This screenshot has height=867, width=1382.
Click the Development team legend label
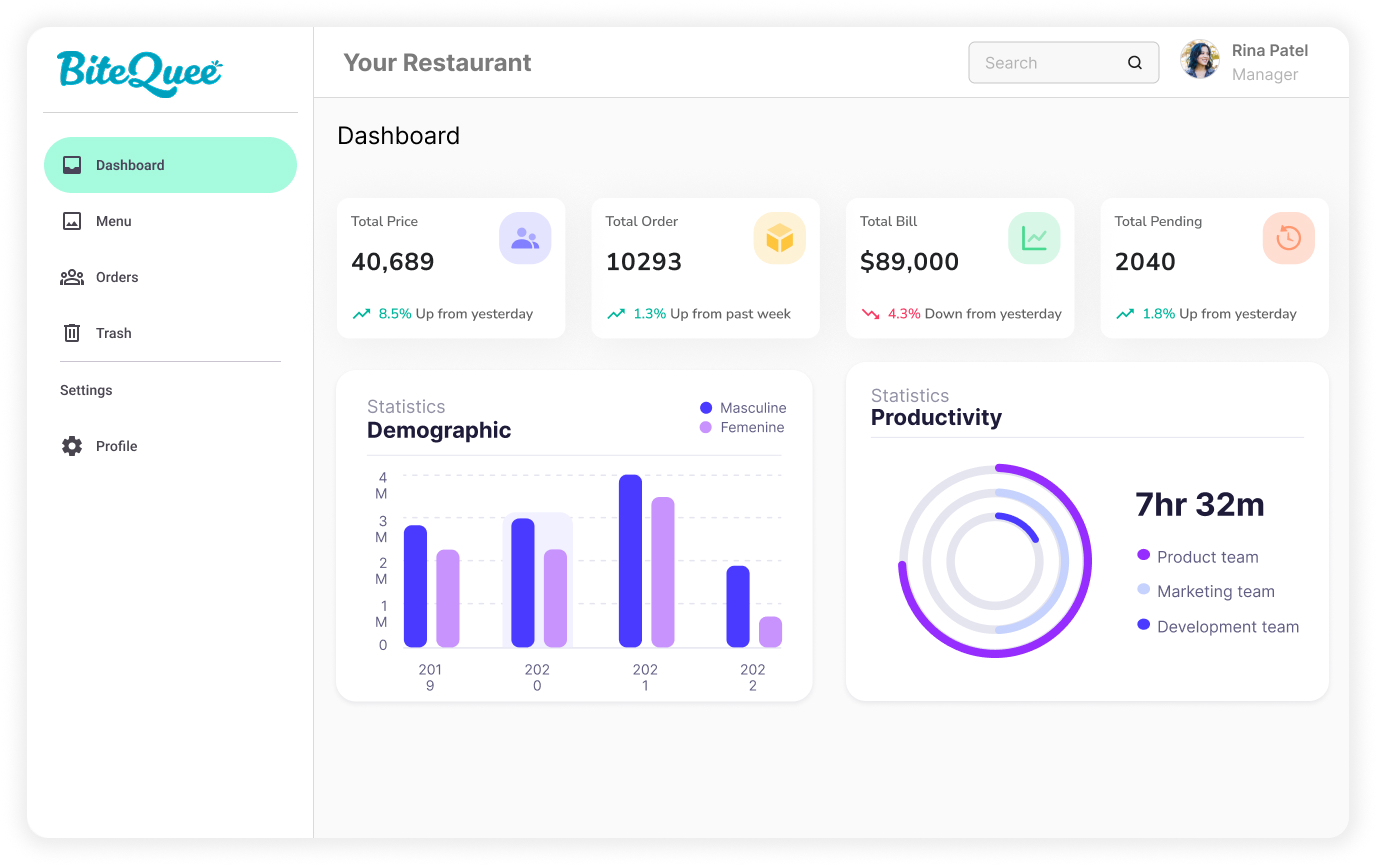tap(1228, 627)
